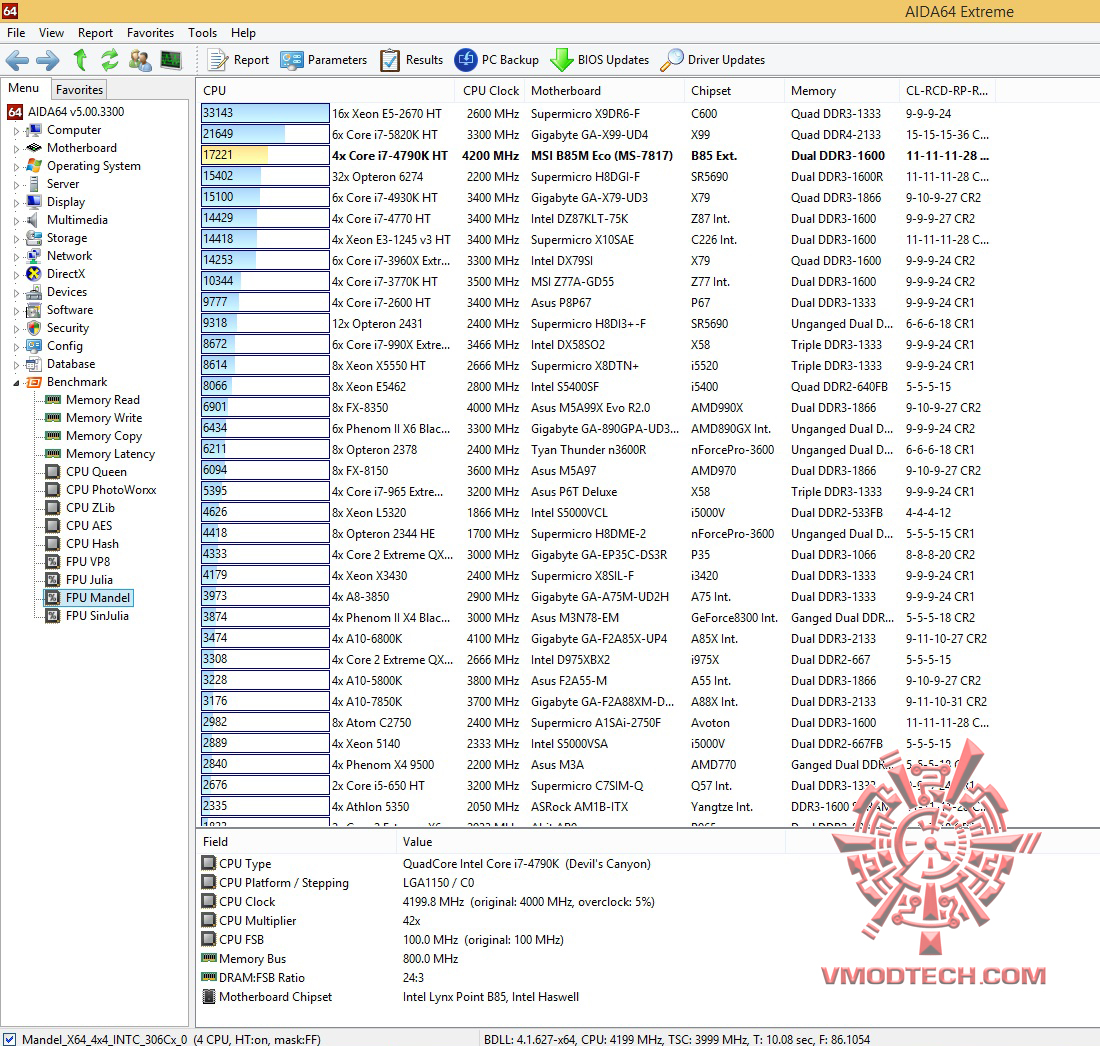Expand the DirectX tree node

click(x=16, y=275)
